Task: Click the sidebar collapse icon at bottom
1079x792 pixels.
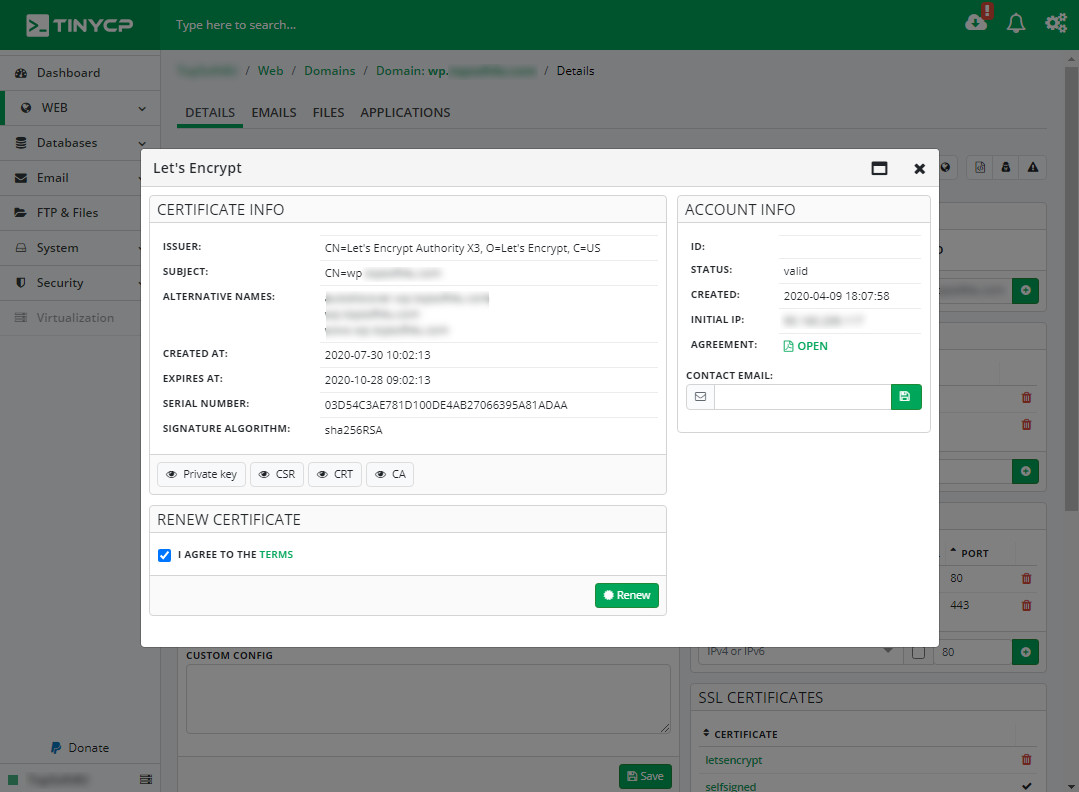Action: pyautogui.click(x=146, y=779)
